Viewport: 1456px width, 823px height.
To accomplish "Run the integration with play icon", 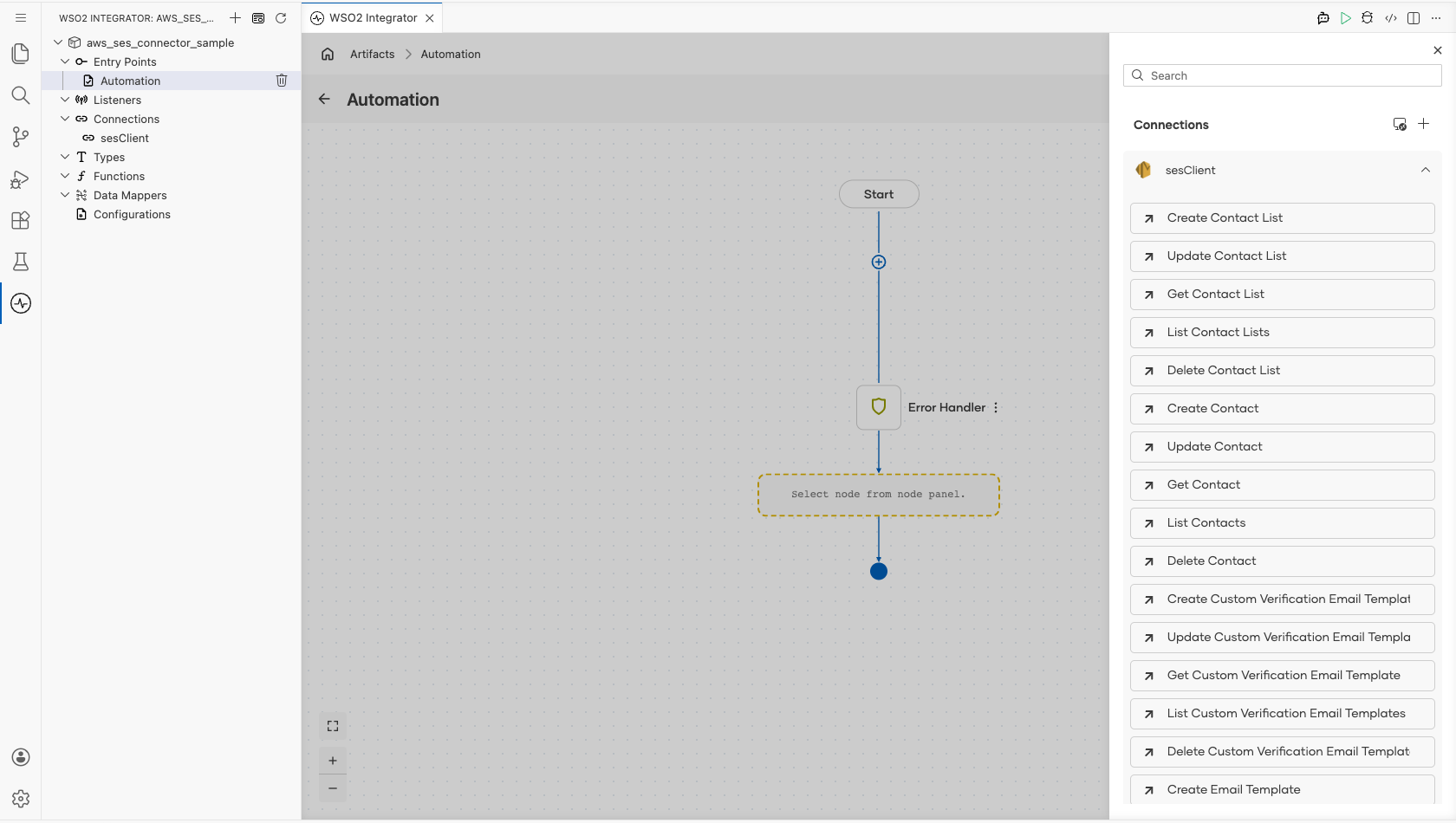I will click(1345, 17).
